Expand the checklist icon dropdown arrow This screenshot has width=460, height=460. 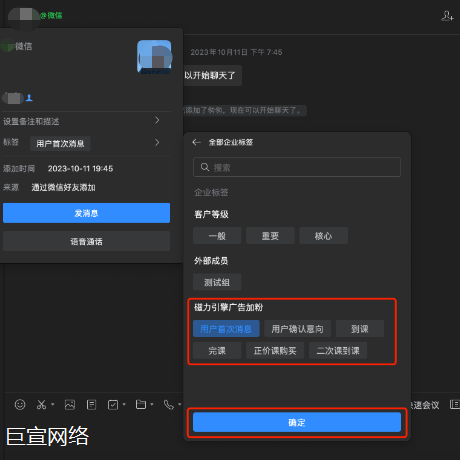click(x=124, y=404)
